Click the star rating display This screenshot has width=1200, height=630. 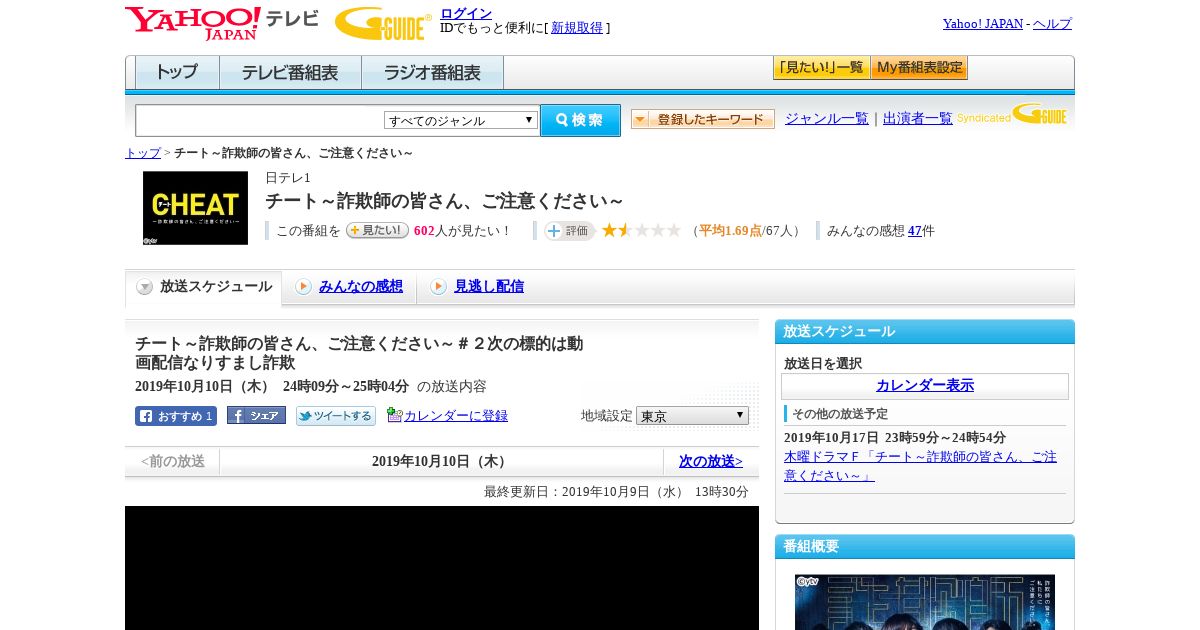click(x=641, y=230)
